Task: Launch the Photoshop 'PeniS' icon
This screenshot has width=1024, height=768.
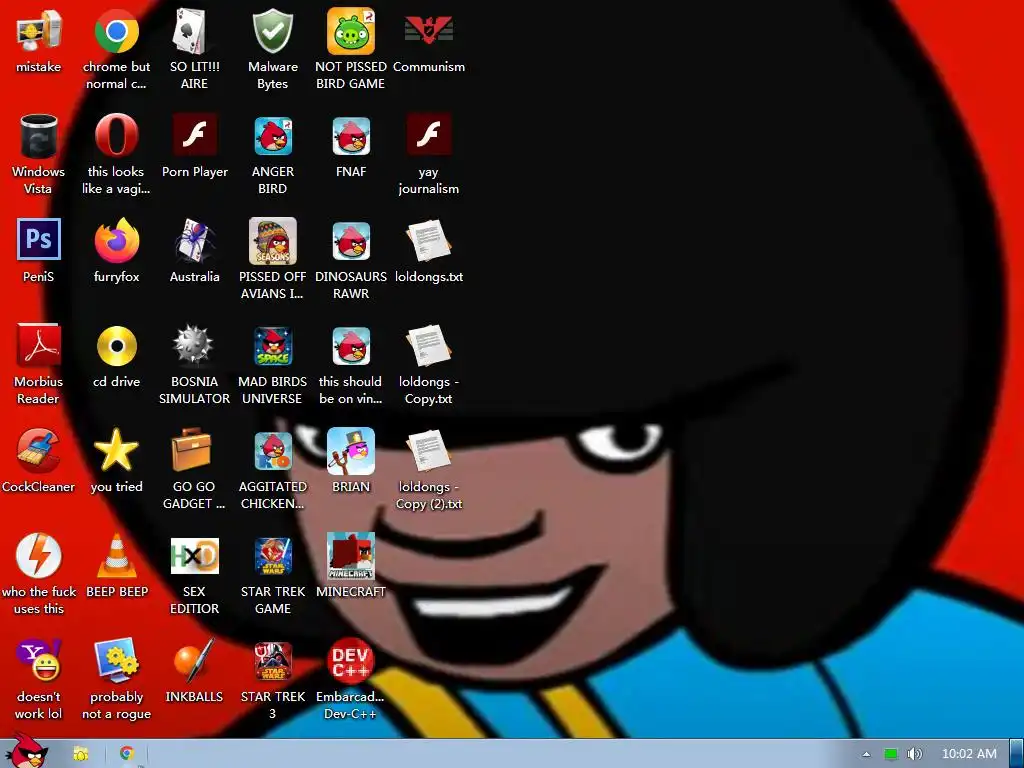Action: (x=39, y=240)
